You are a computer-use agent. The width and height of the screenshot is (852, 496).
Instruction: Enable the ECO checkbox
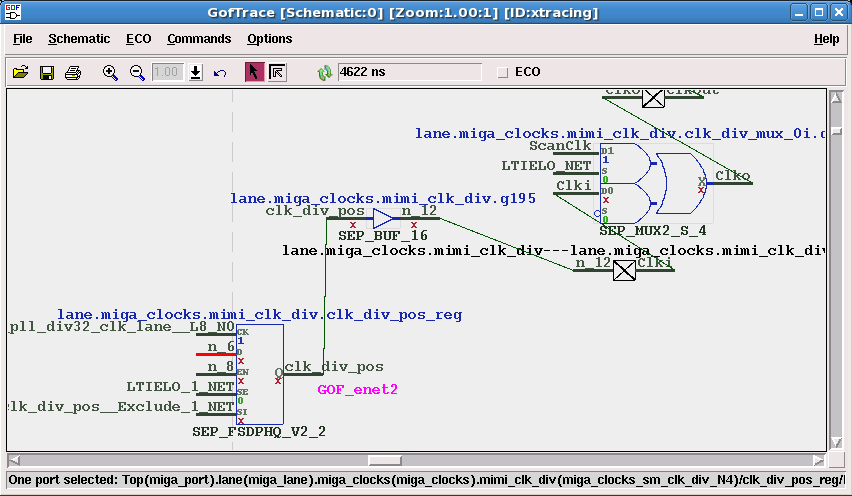[x=503, y=72]
